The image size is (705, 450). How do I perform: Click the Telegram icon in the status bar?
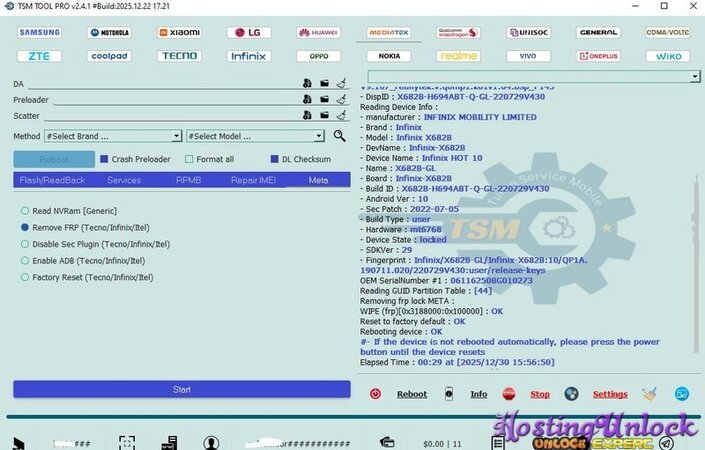coord(666,442)
